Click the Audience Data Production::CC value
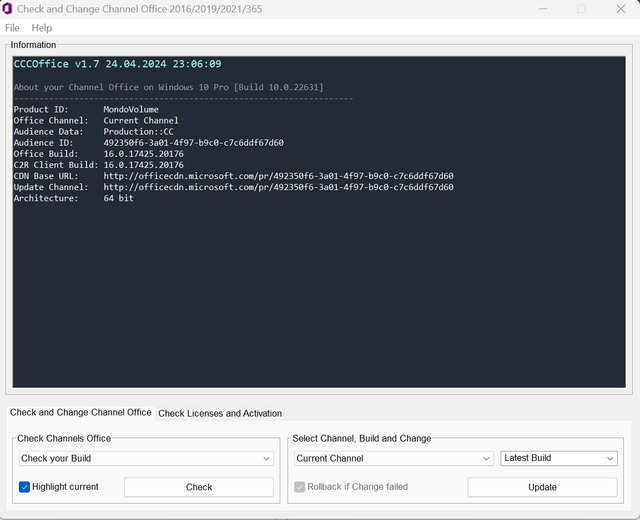The width and height of the screenshot is (640, 520). pos(138,131)
